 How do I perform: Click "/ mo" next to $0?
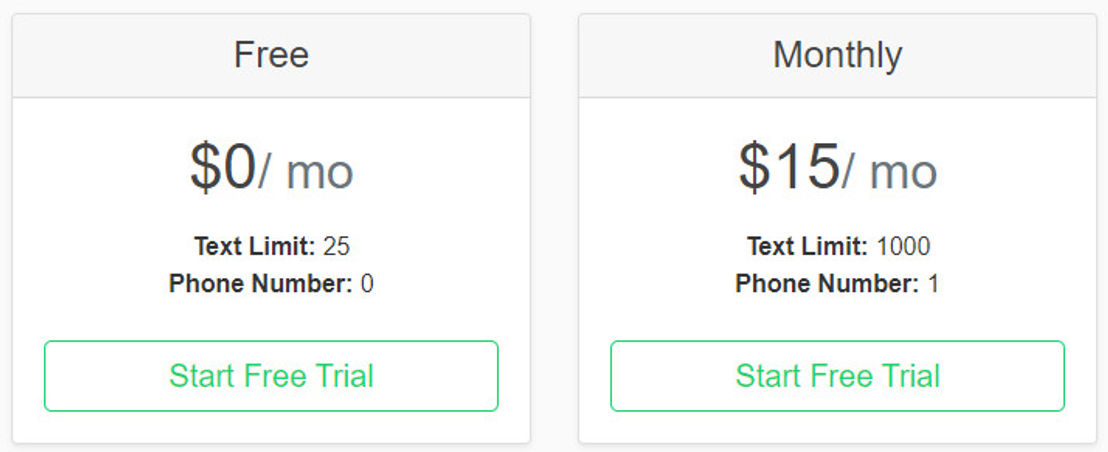point(306,172)
